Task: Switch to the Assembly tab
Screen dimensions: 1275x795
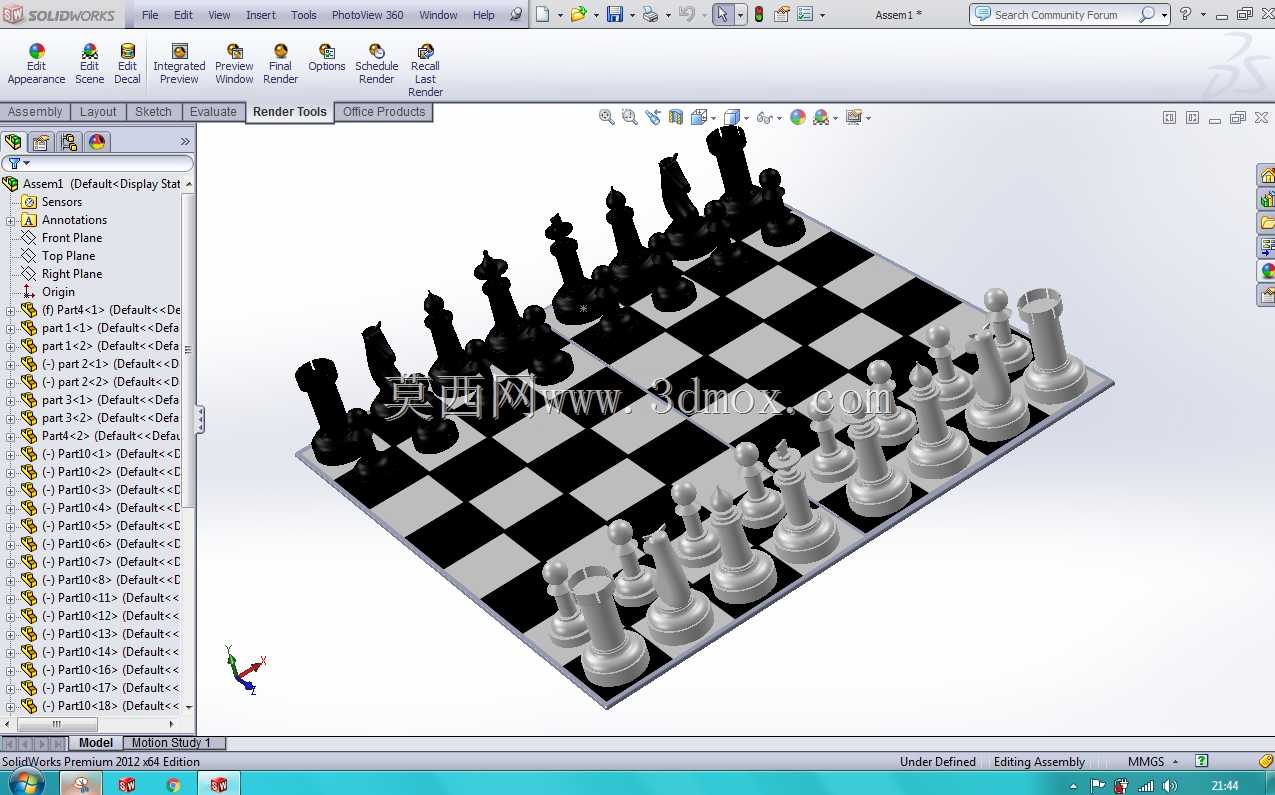Action: click(x=35, y=112)
